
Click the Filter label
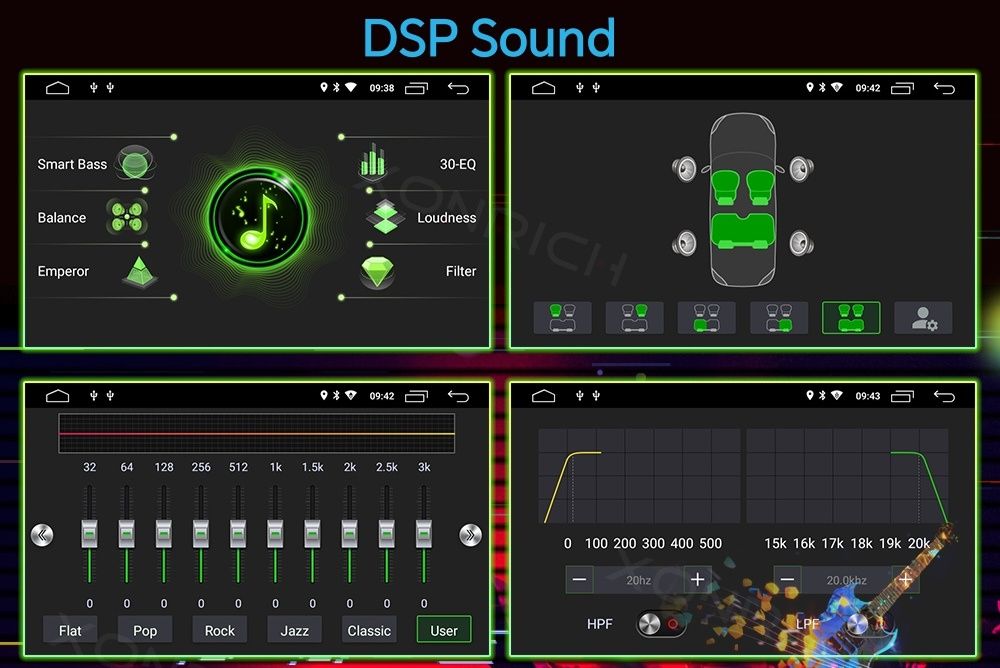coord(461,271)
